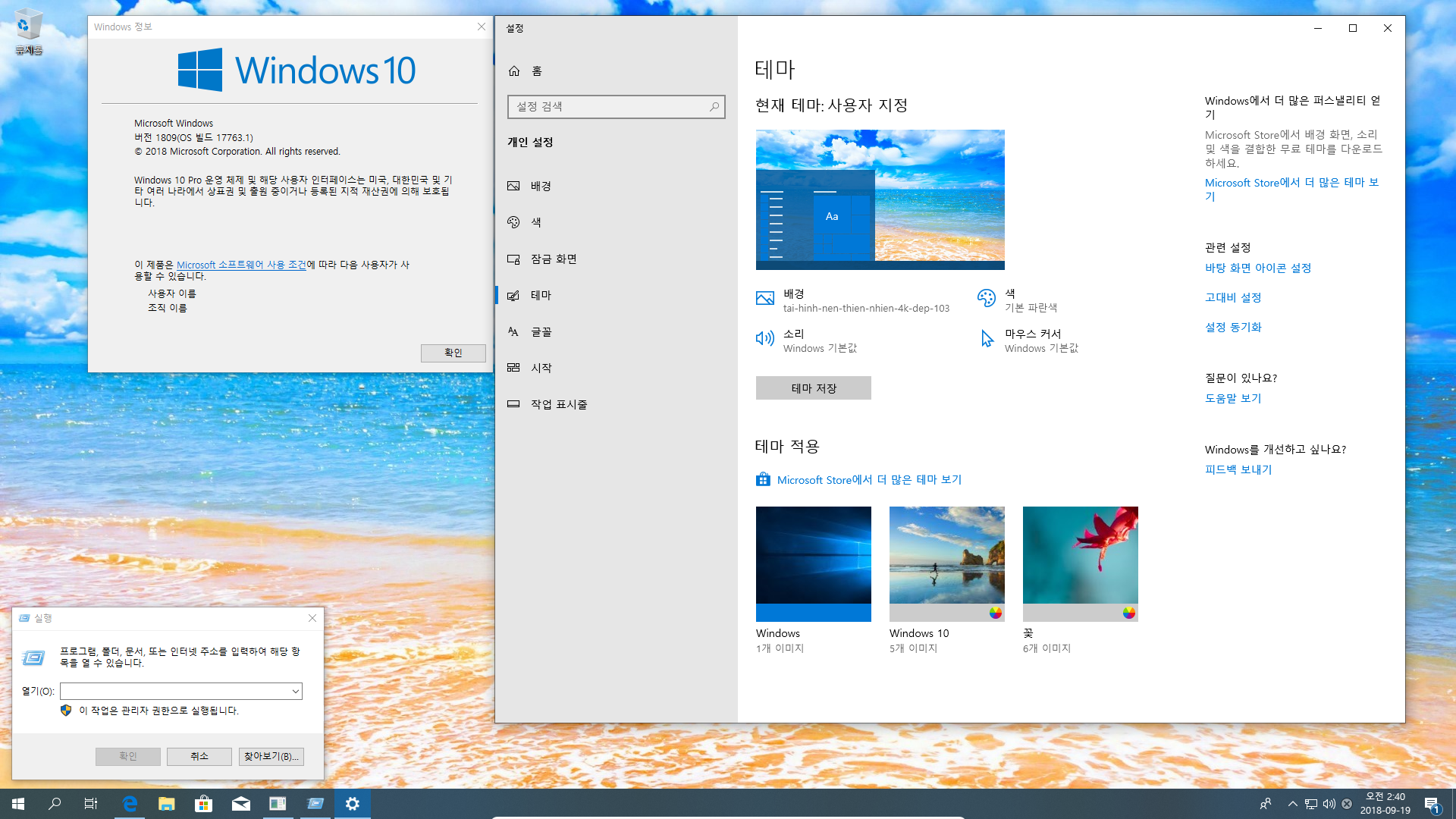The image size is (1456, 819).
Task: Click the network icon in system tray
Action: pyautogui.click(x=1311, y=804)
